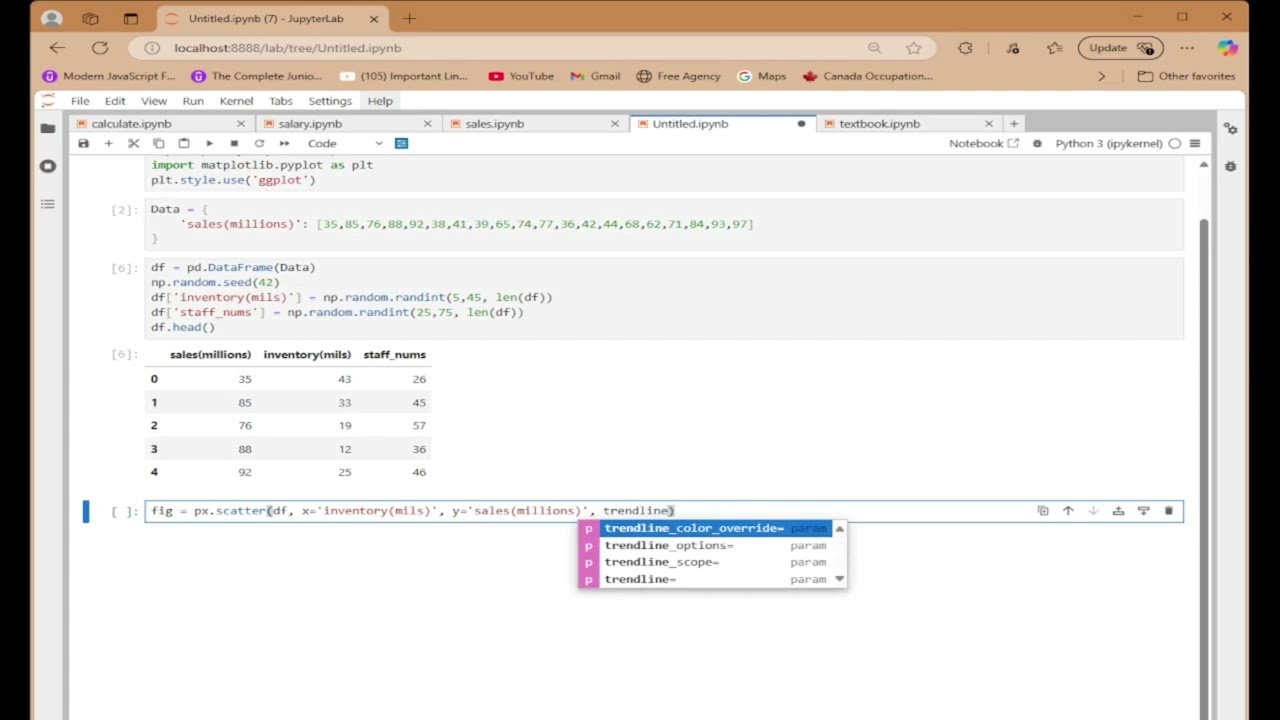Go back in the browser
This screenshot has width=1280, height=720.
pyautogui.click(x=57, y=48)
